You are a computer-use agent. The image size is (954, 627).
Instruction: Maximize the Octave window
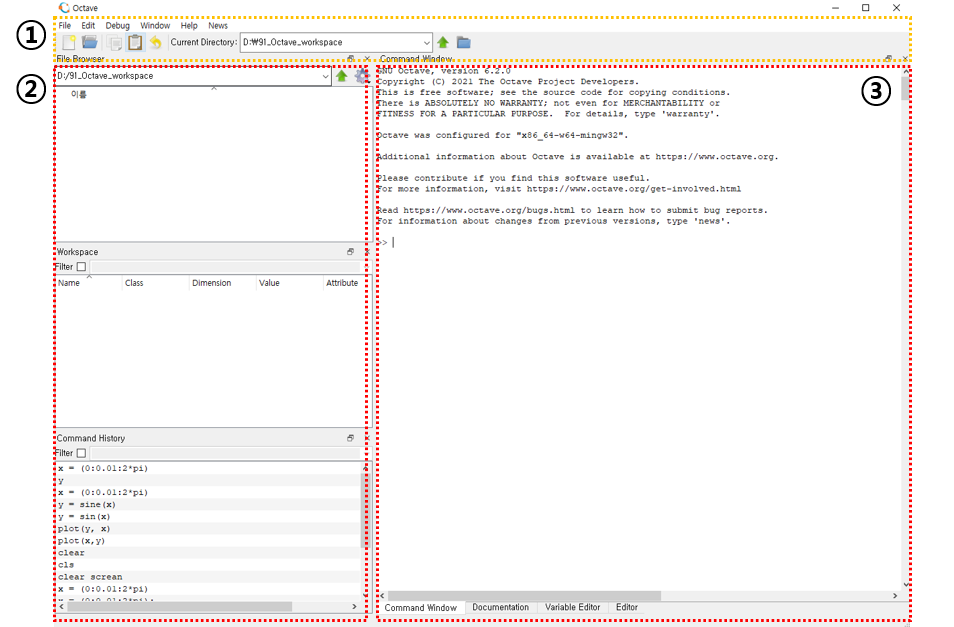point(866,8)
